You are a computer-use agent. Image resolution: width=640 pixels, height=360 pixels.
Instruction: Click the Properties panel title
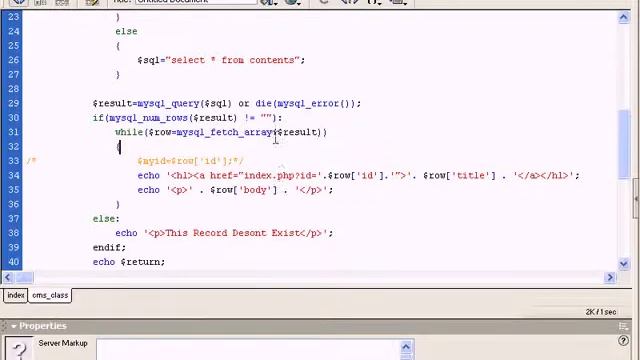(x=42, y=326)
